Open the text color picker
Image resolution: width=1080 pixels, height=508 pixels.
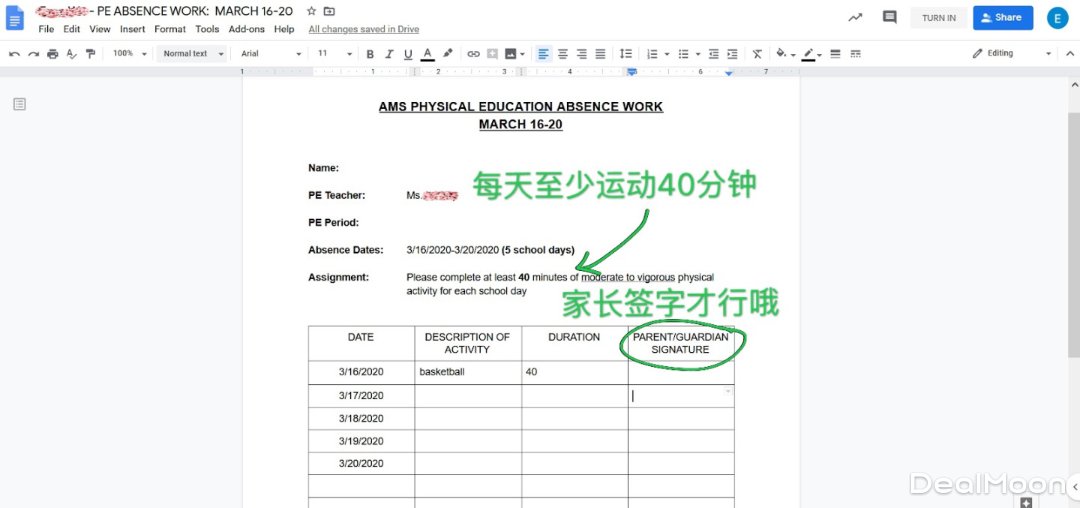coord(427,54)
